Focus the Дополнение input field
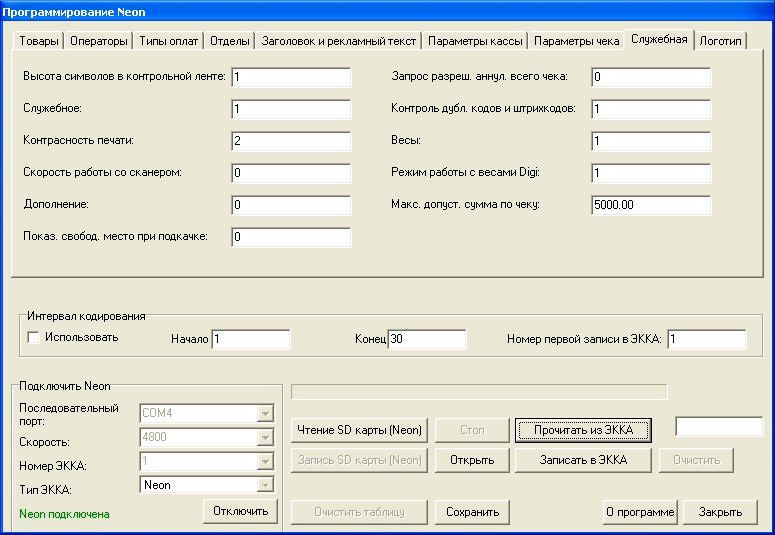Image resolution: width=775 pixels, height=535 pixels. (x=291, y=205)
